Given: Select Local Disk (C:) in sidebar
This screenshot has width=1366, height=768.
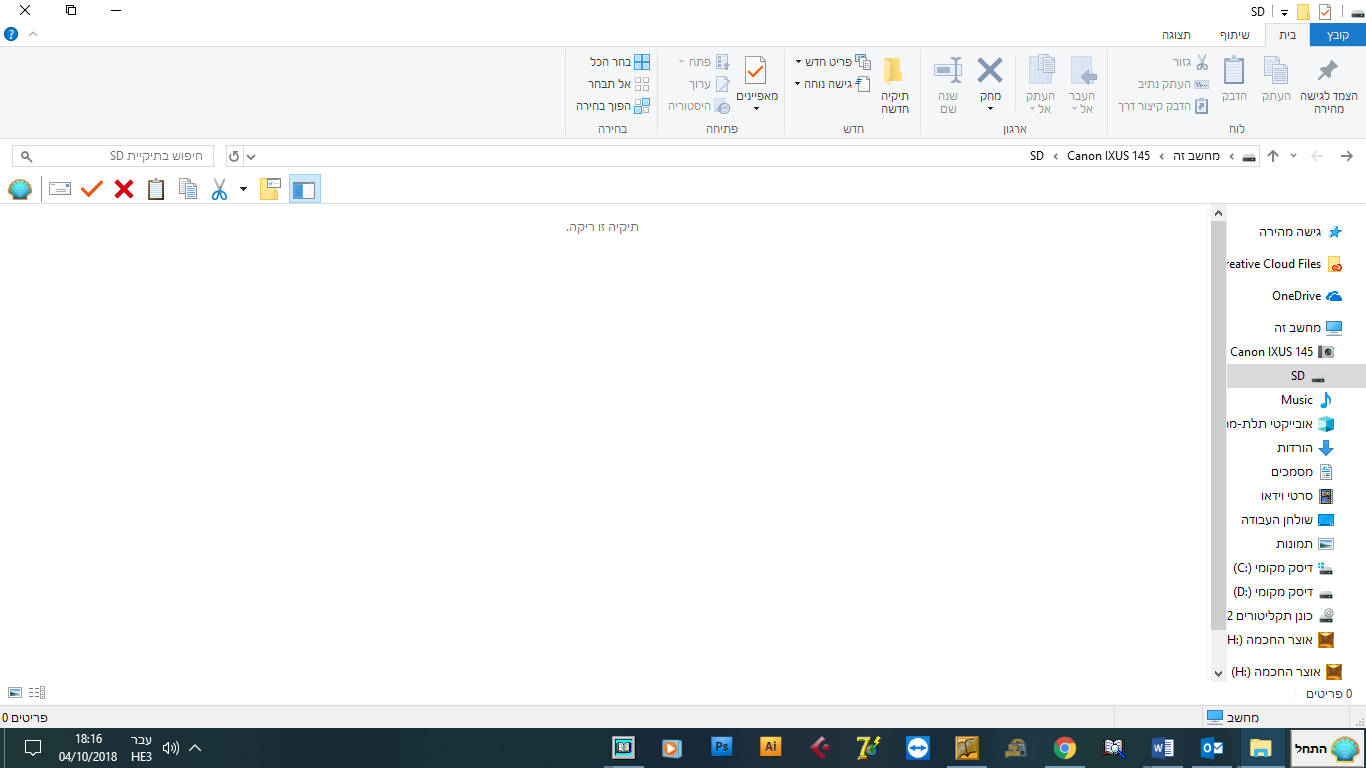Looking at the screenshot, I should 1284,568.
